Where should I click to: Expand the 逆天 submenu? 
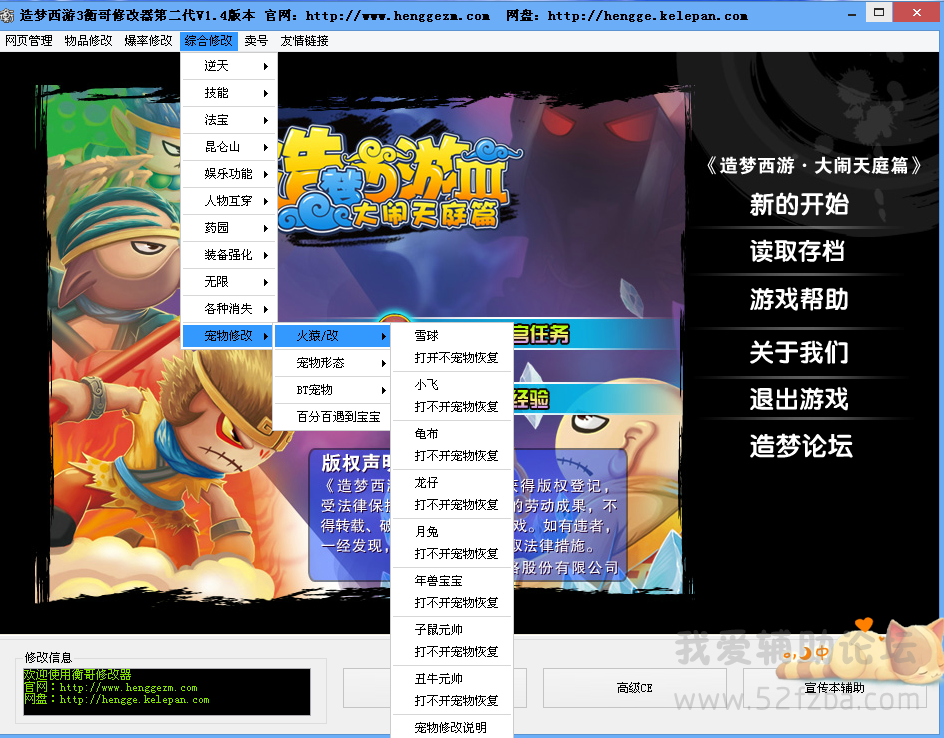point(229,66)
